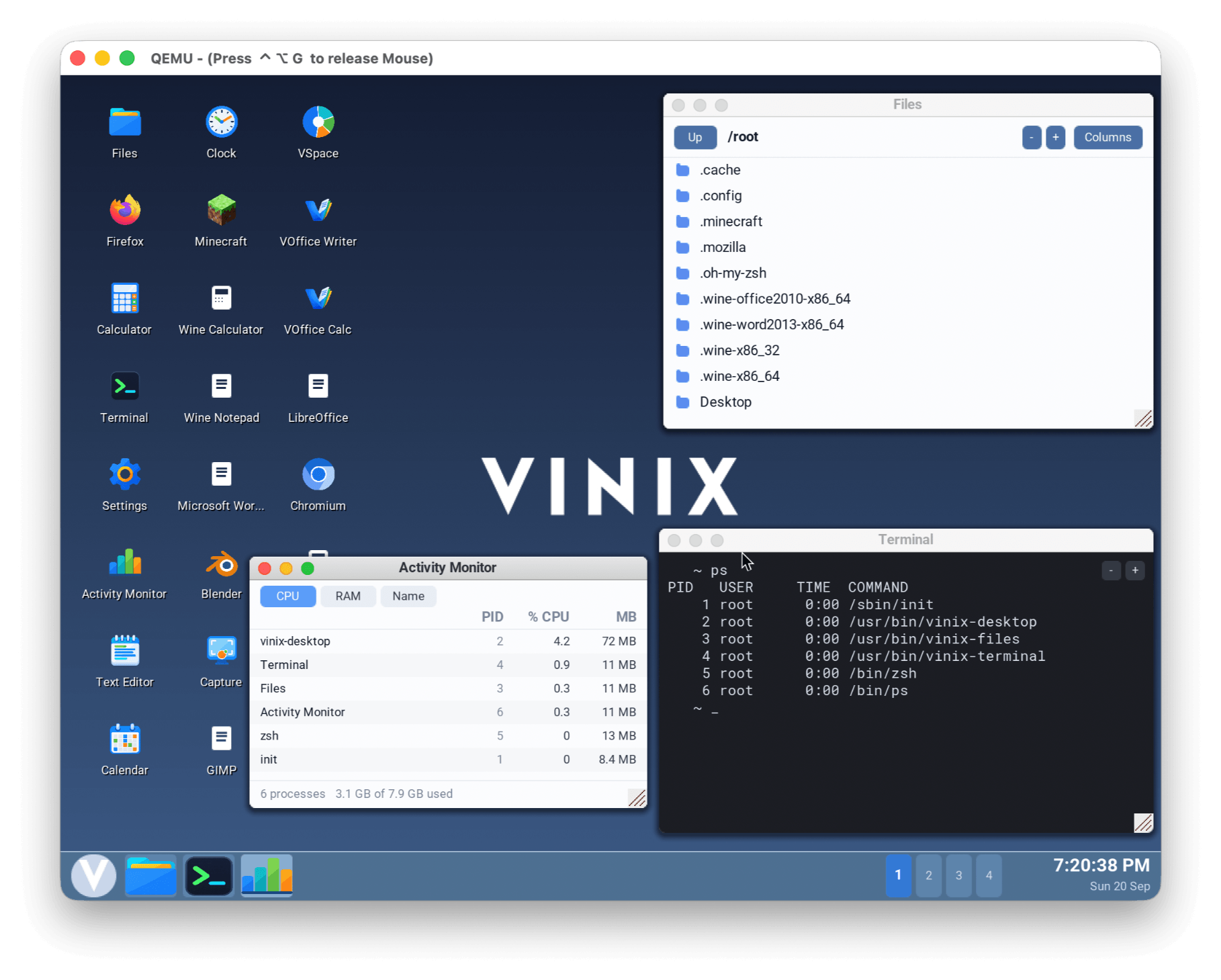Viewport: 1221px width, 980px height.
Task: Switch to the RAM tab in Activity Monitor
Action: tap(348, 596)
